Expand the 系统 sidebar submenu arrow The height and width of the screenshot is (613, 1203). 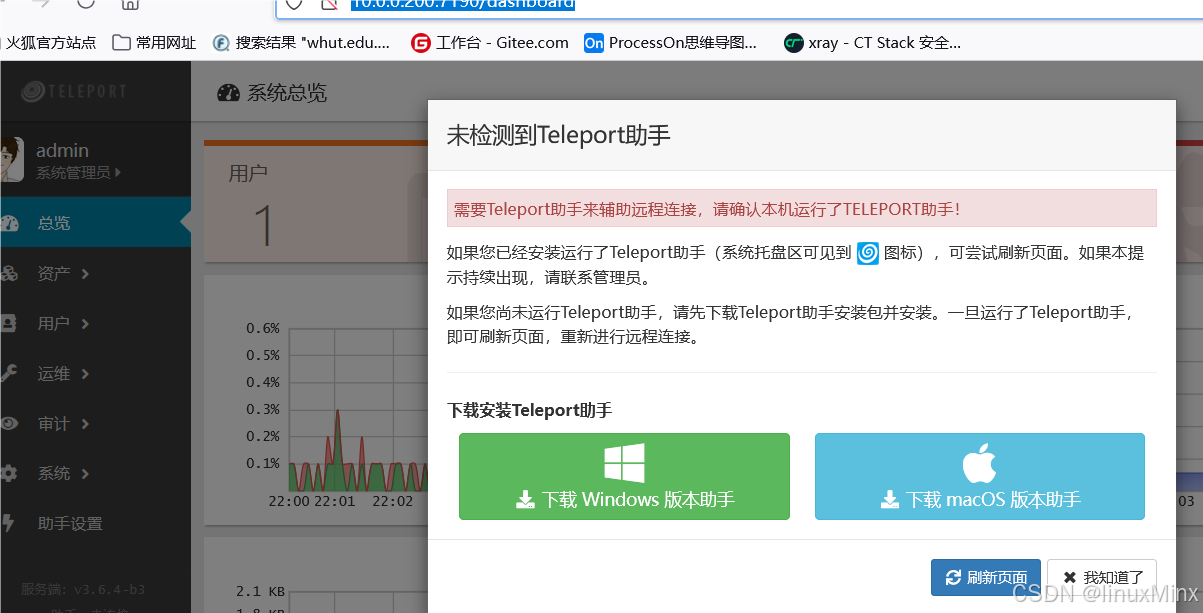click(x=86, y=473)
